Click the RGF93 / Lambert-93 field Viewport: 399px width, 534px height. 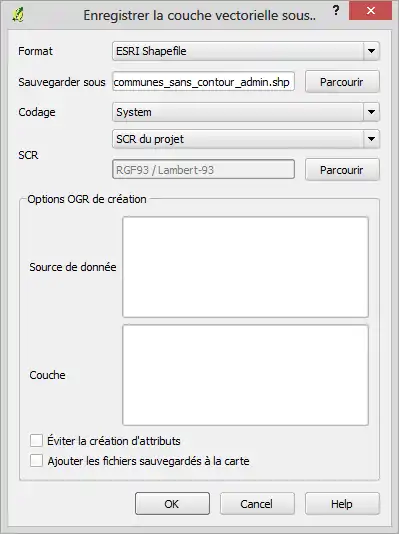[203, 169]
